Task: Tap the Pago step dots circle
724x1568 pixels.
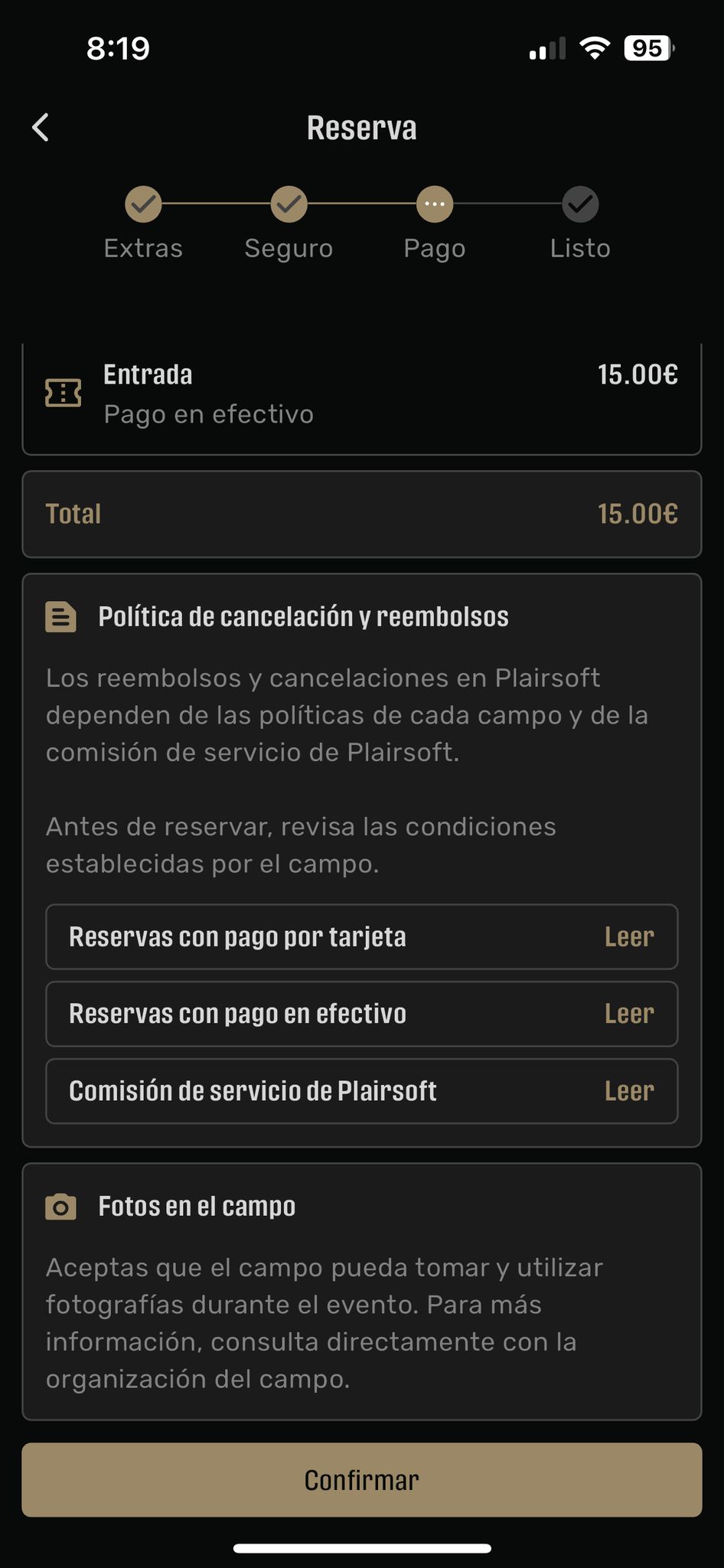Action: click(x=435, y=204)
